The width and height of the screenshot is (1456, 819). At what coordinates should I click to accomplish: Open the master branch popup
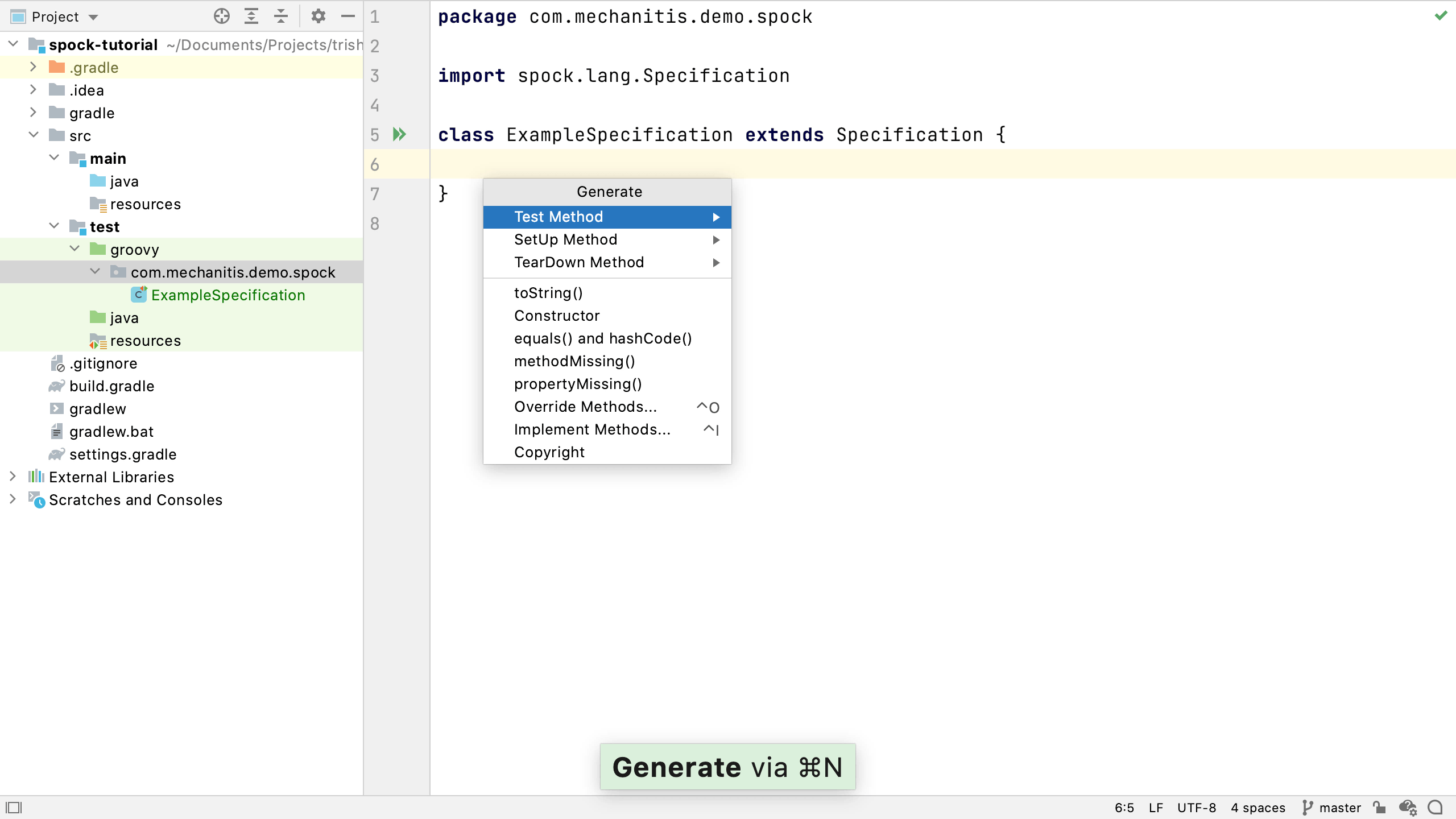(1333, 807)
